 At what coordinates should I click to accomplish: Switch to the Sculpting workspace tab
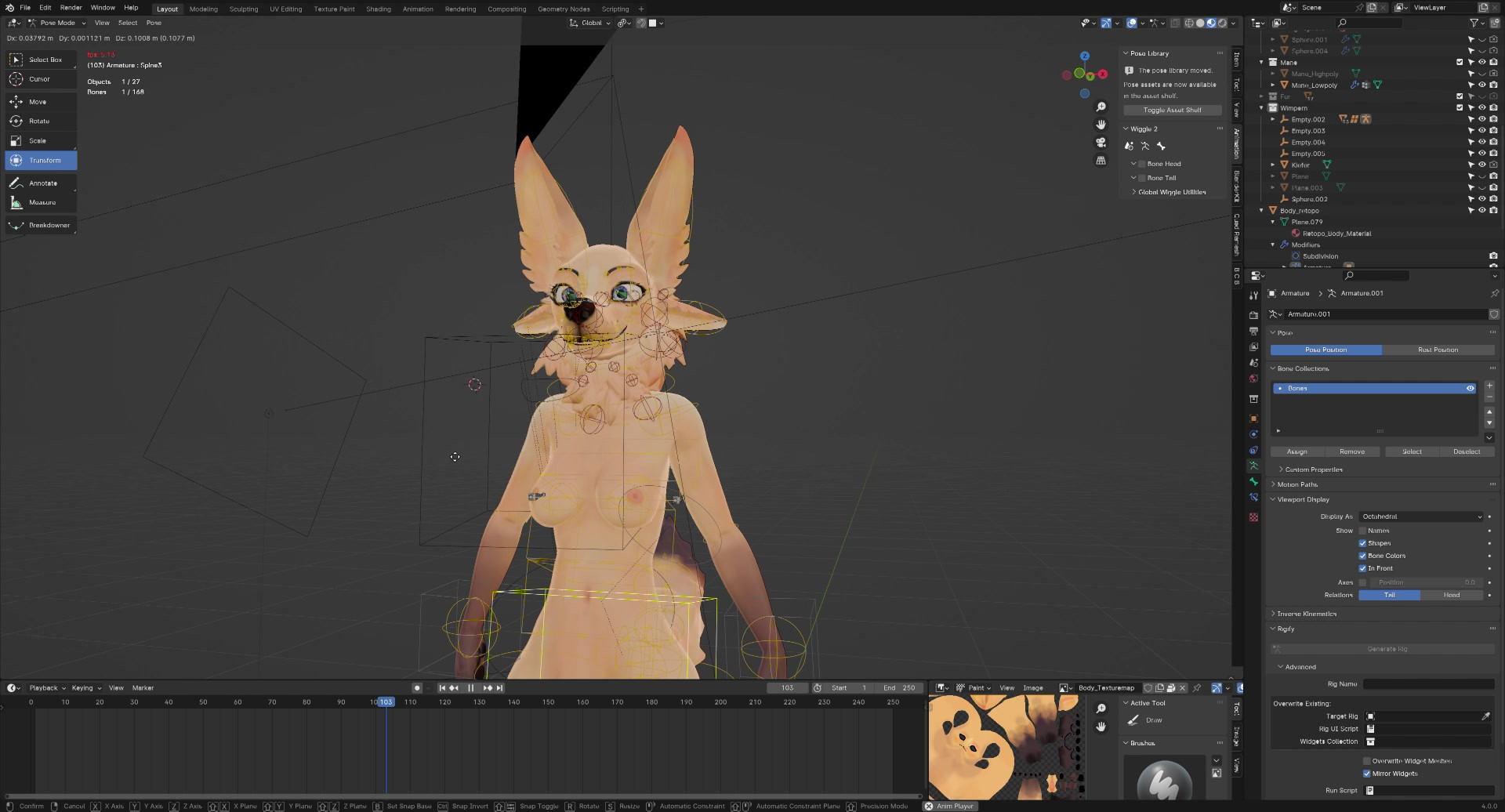pos(243,9)
